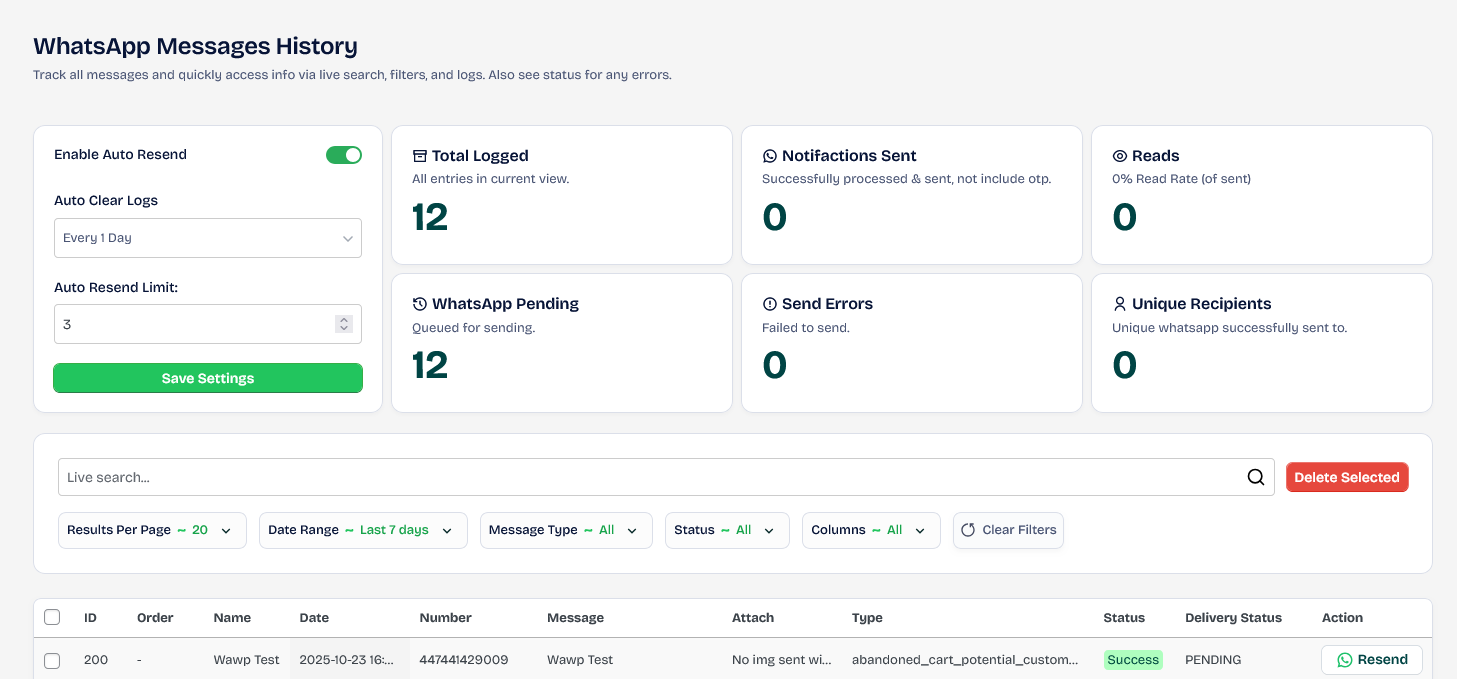The width and height of the screenshot is (1457, 679).
Task: Click the Send Errors warning icon
Action: click(x=770, y=304)
